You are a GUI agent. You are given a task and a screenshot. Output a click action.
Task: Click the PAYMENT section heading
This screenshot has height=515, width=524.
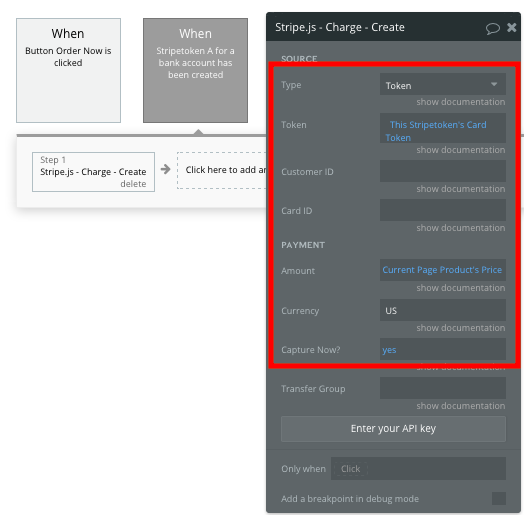point(303,245)
